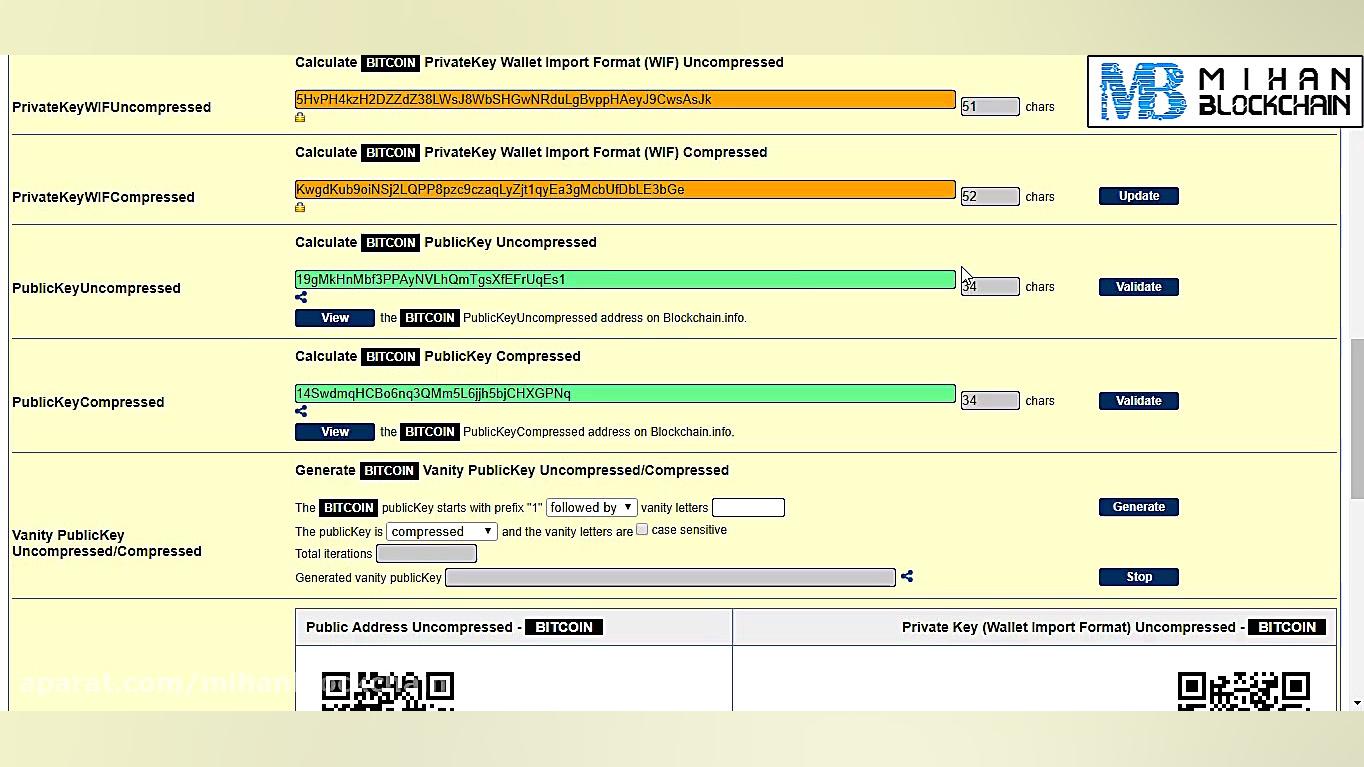This screenshot has width=1364, height=767.
Task: Click the PublicKey Uncompressed green address field
Action: [x=625, y=279]
